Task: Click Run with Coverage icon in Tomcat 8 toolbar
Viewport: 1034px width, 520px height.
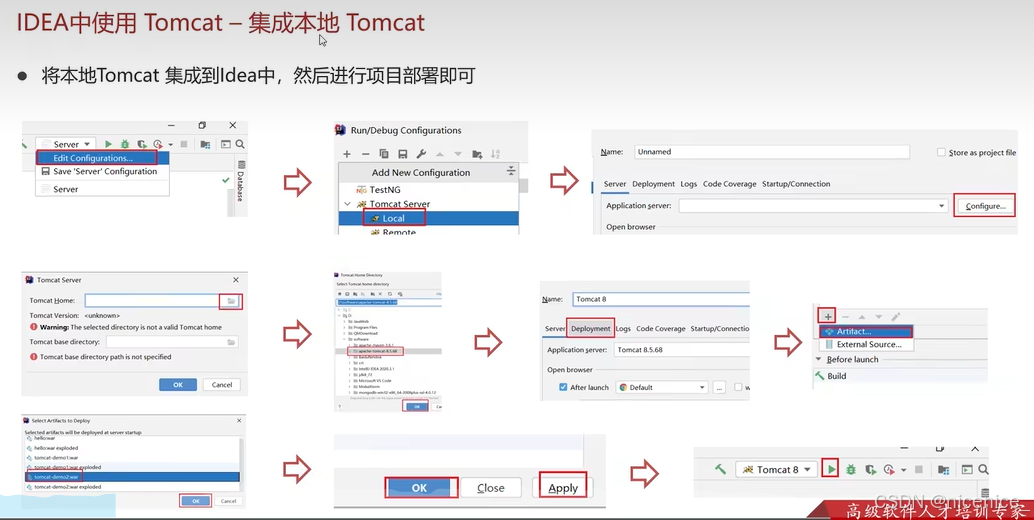Action: pyautogui.click(x=870, y=469)
